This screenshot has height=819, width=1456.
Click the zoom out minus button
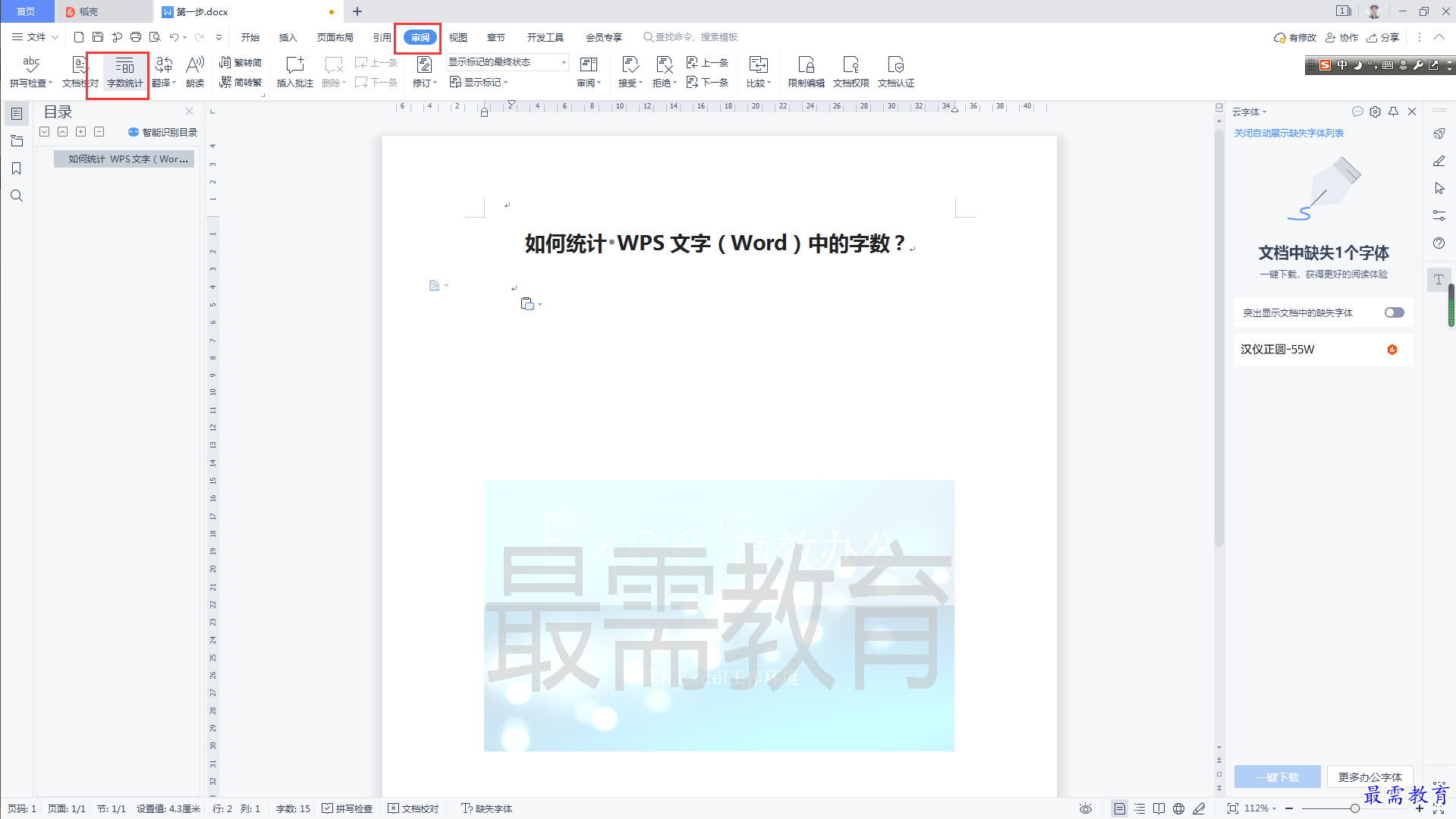(1289, 808)
